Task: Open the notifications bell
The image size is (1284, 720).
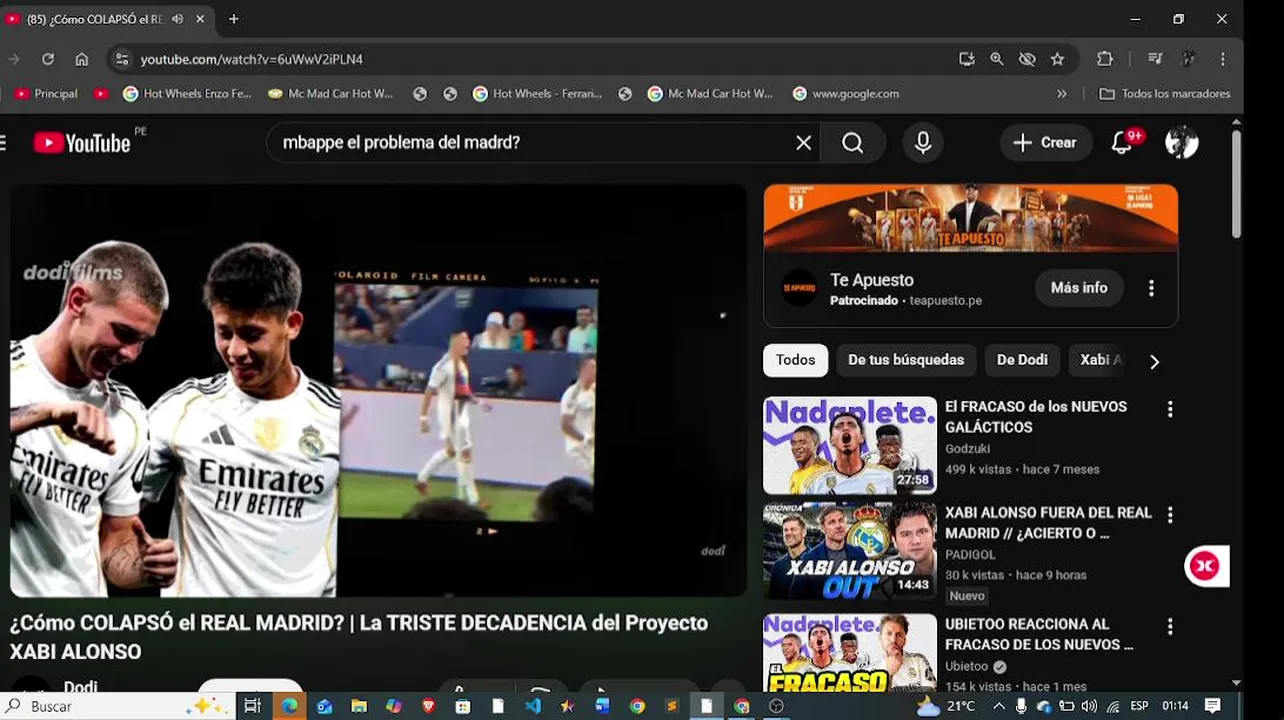Action: click(1123, 143)
